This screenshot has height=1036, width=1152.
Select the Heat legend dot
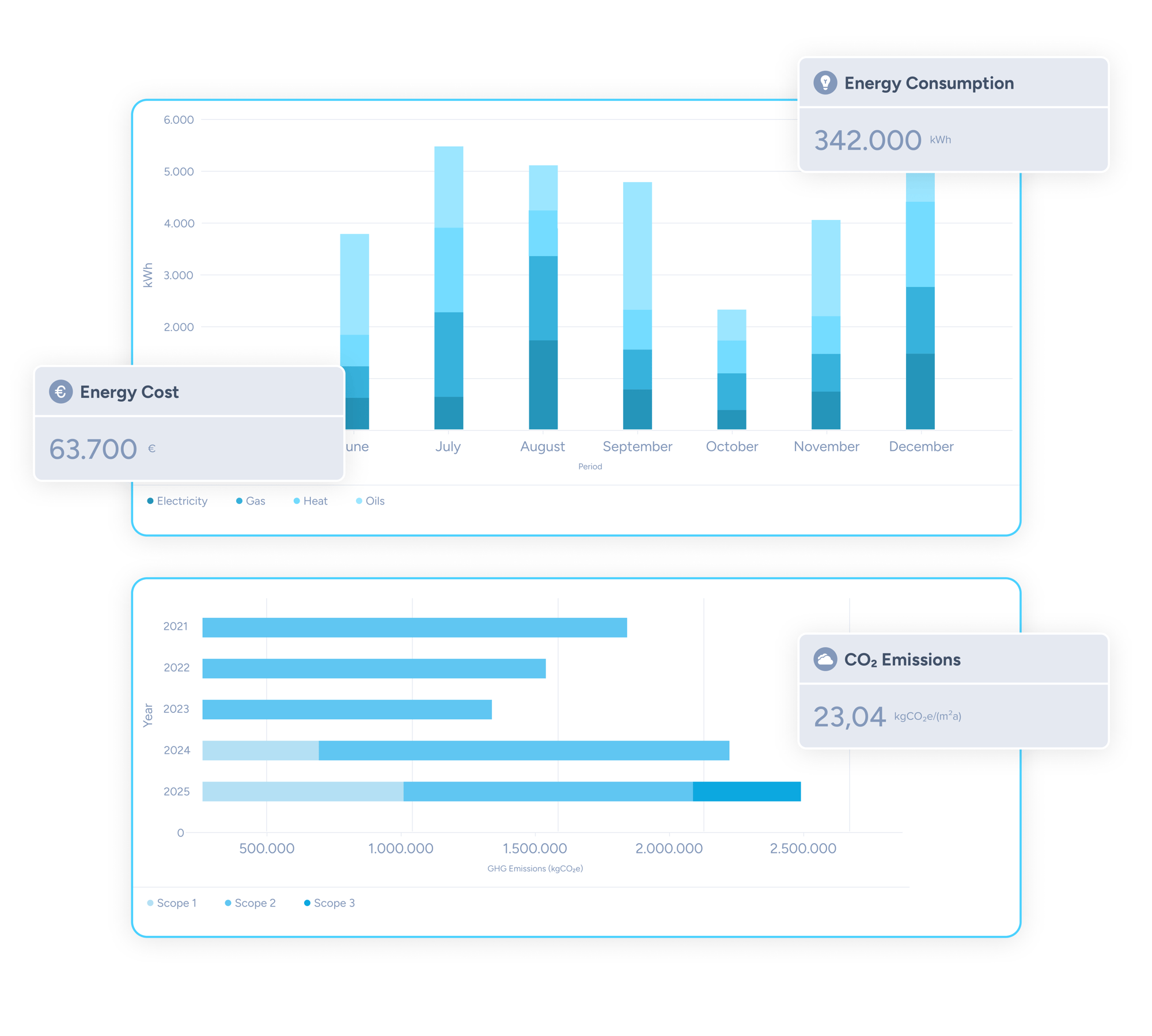pos(296,501)
